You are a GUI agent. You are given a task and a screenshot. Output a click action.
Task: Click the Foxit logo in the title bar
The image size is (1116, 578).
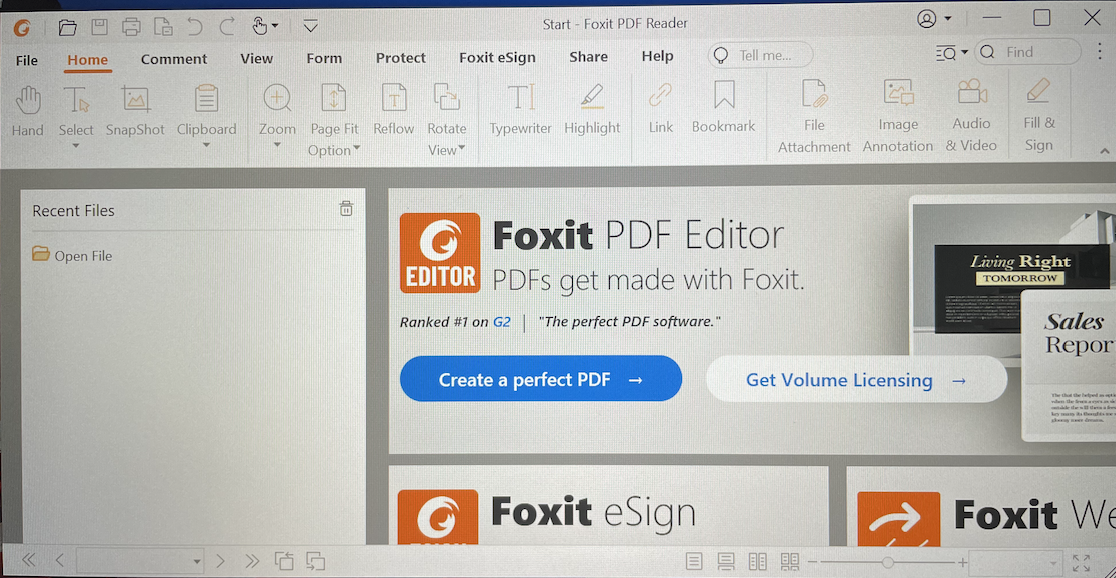tap(23, 28)
